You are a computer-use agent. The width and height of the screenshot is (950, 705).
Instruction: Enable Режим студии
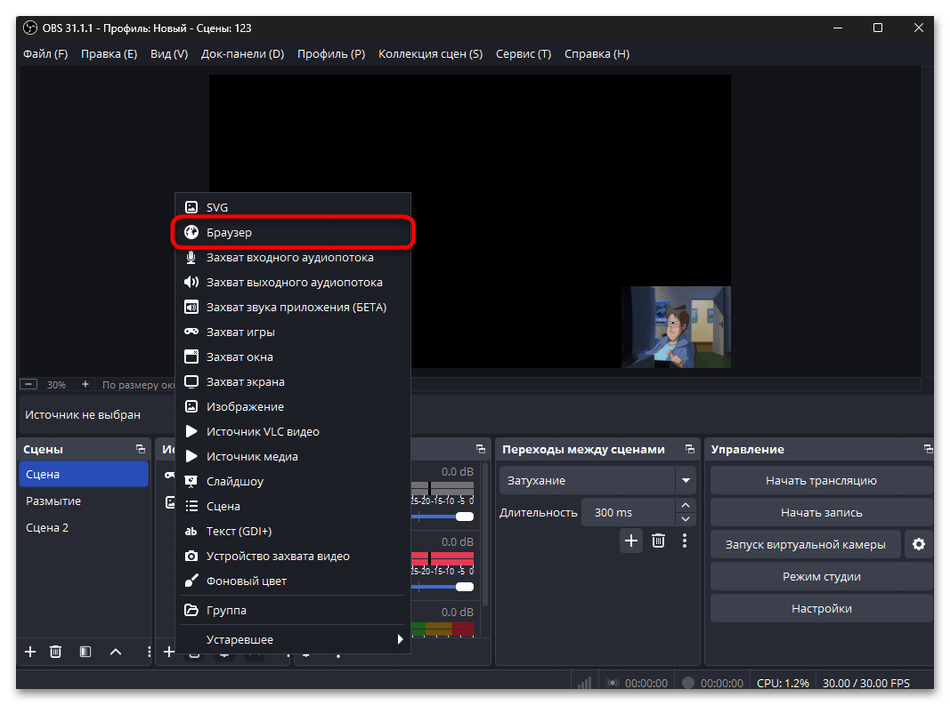821,577
